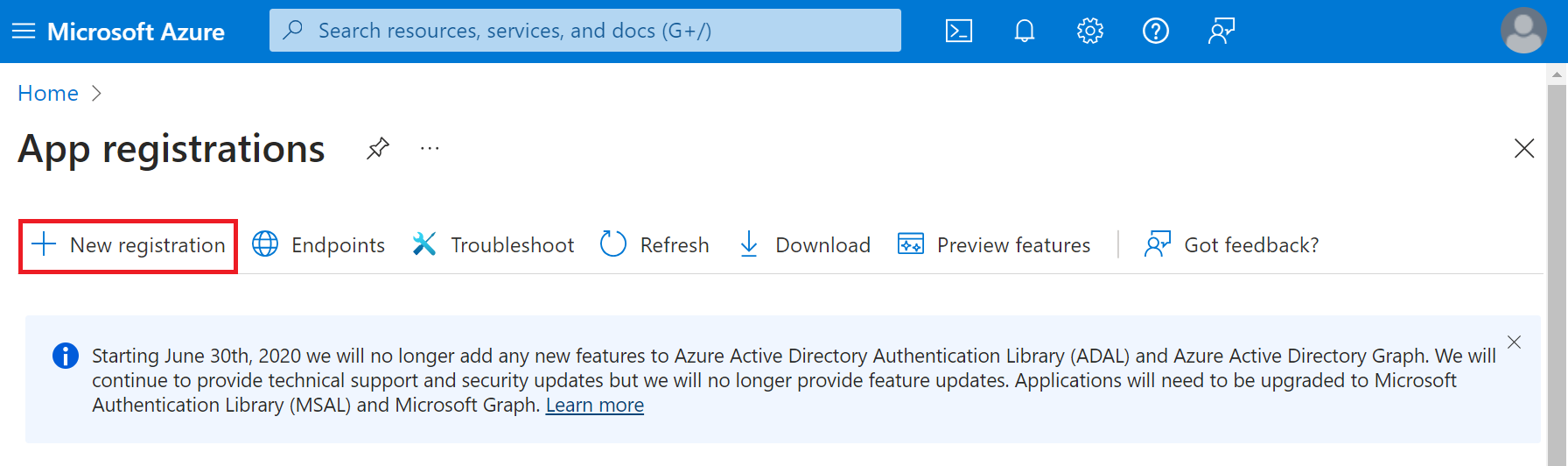Click Got feedback? in the toolbar
1568x466 pixels.
pyautogui.click(x=1231, y=245)
